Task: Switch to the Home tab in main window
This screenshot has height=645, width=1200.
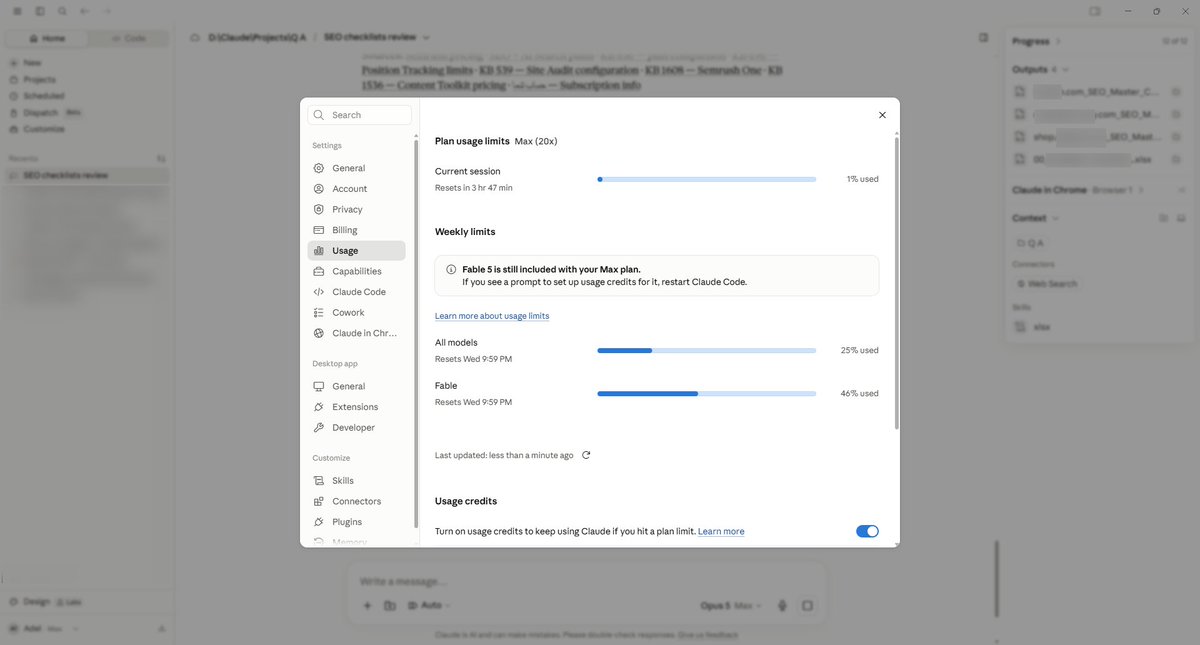Action: pos(47,38)
